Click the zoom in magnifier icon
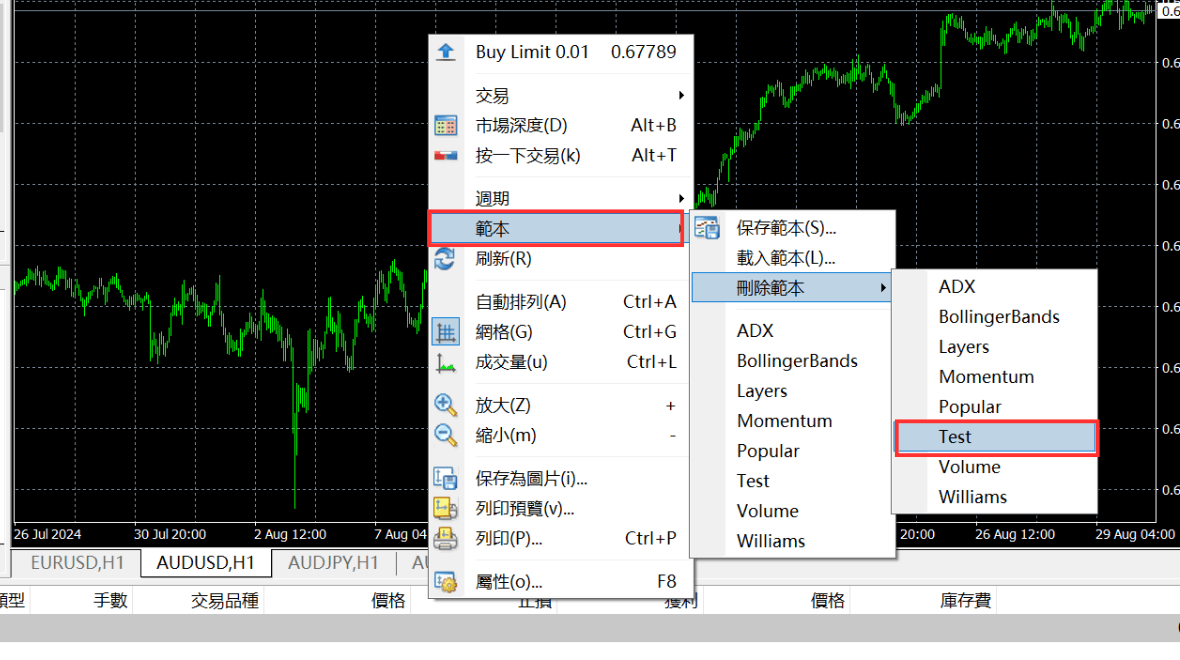The width and height of the screenshot is (1180, 660). point(446,405)
